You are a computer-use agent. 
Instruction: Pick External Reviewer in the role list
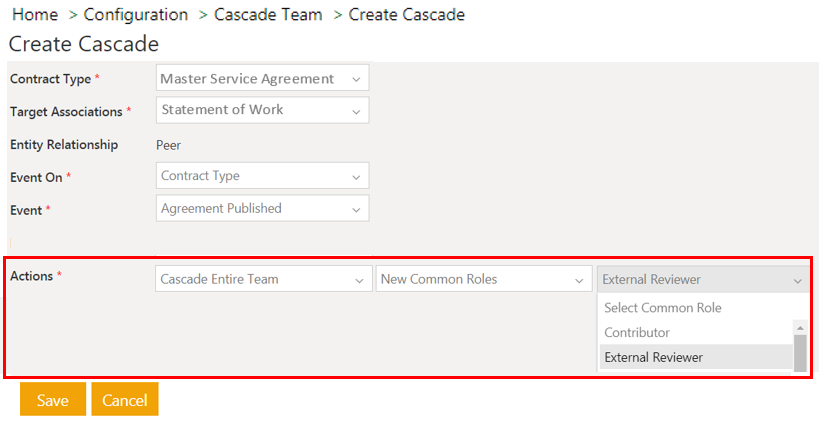[x=653, y=357]
